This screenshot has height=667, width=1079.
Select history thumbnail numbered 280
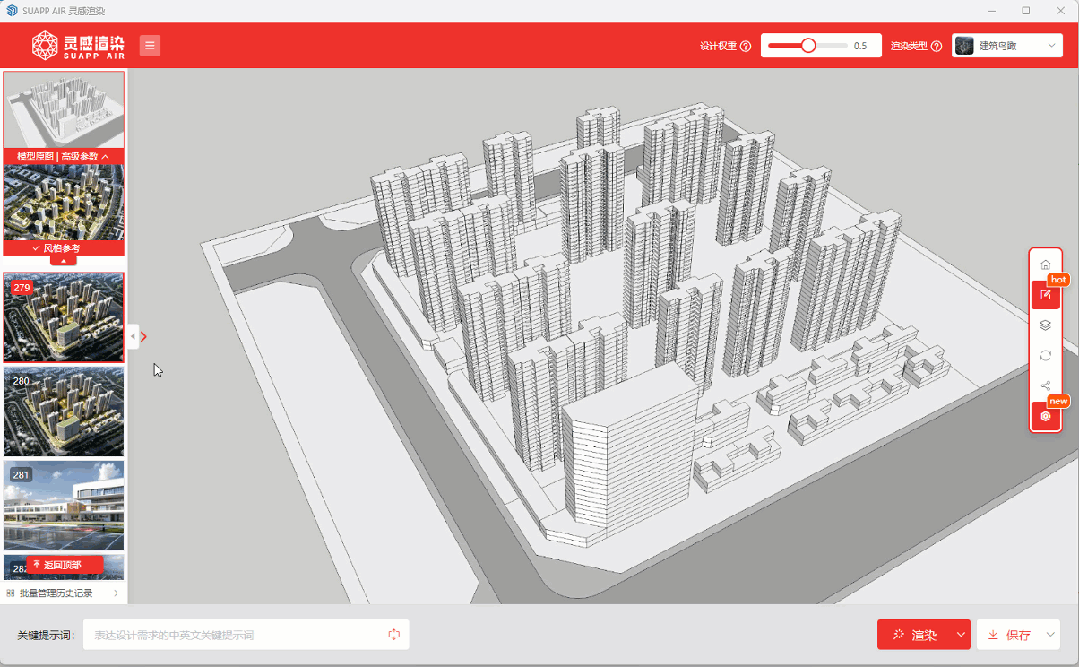pyautogui.click(x=64, y=411)
